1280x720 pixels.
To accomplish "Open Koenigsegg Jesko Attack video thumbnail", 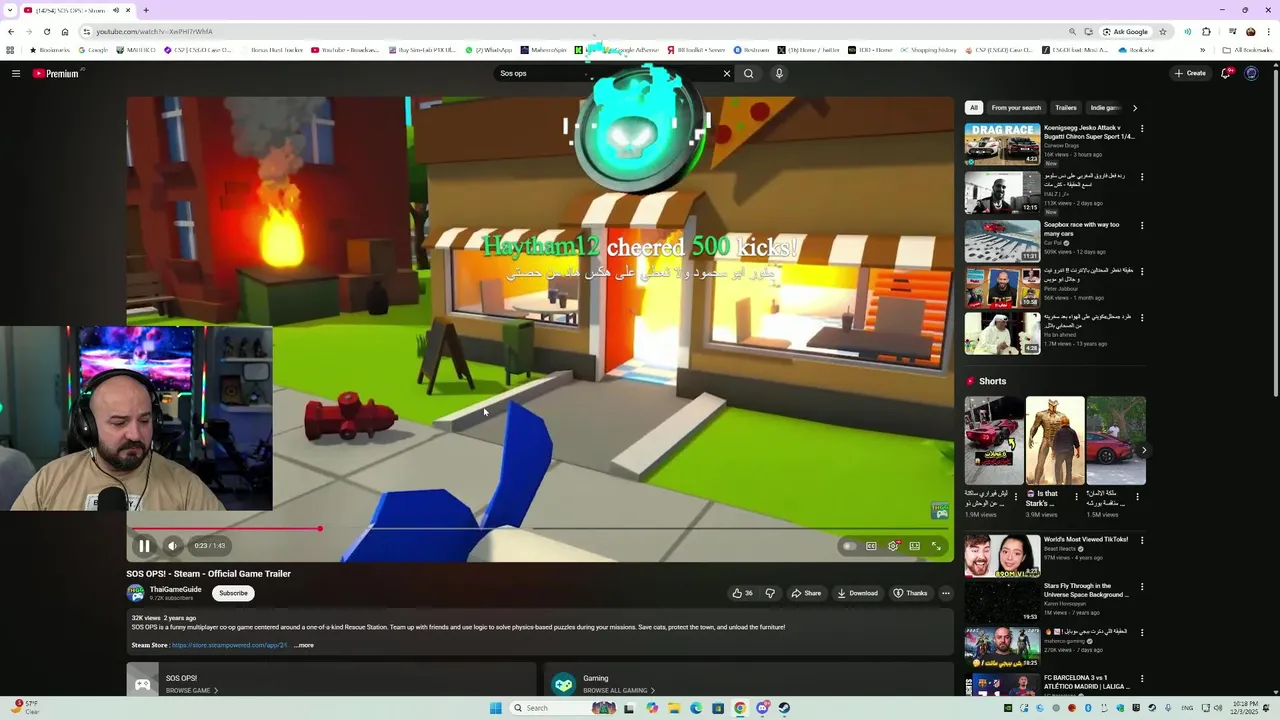I will point(1002,144).
